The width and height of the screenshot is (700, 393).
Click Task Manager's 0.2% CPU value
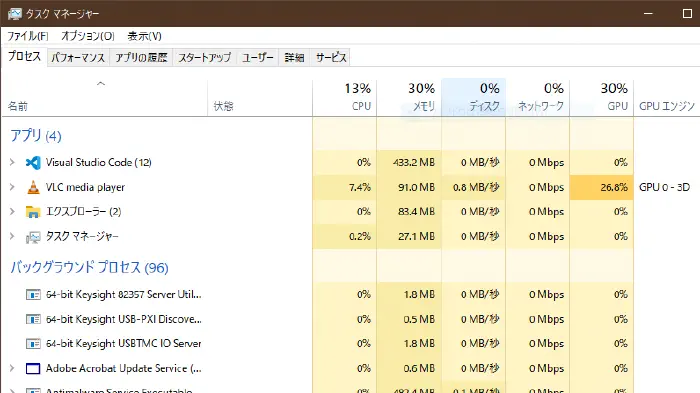pyautogui.click(x=360, y=237)
